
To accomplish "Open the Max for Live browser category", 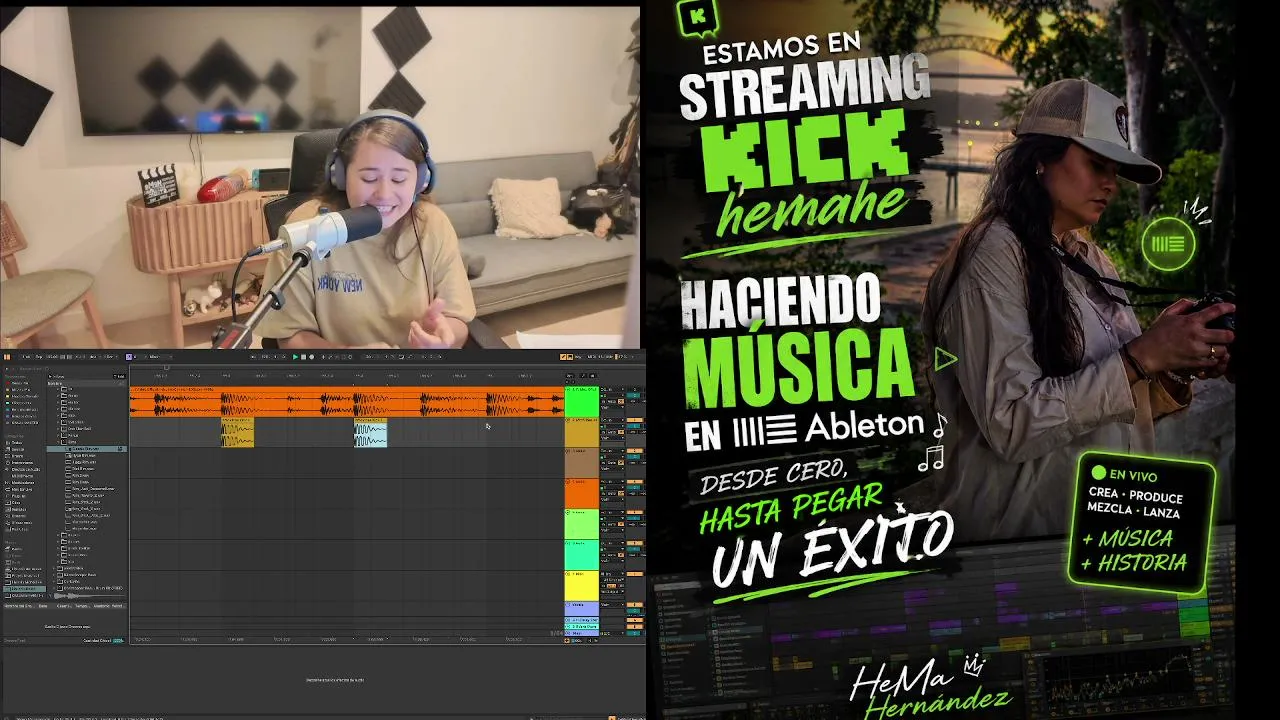I will click(x=20, y=489).
